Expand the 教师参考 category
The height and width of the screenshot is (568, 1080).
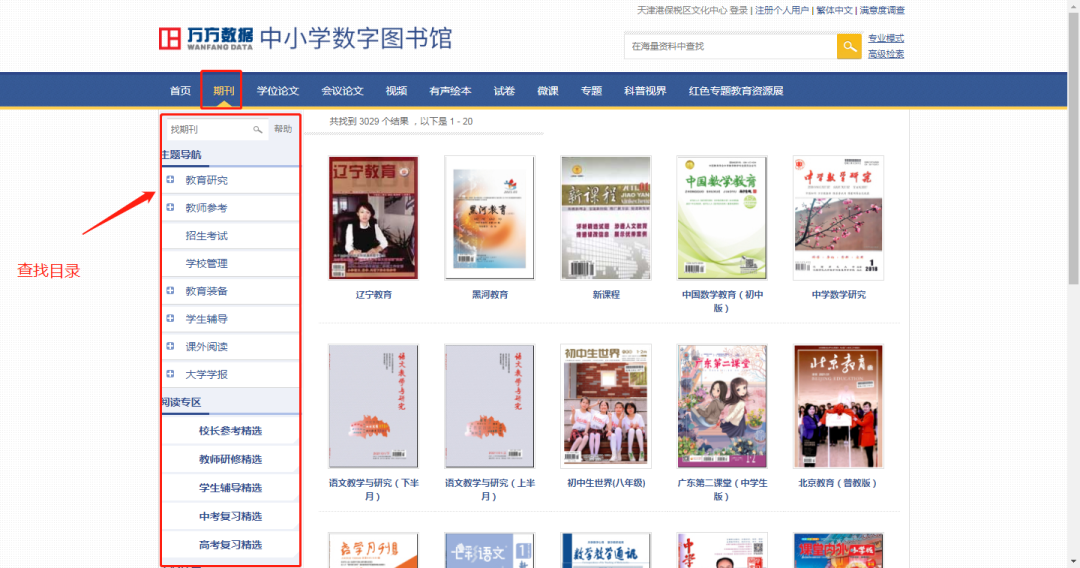pyautogui.click(x=170, y=207)
